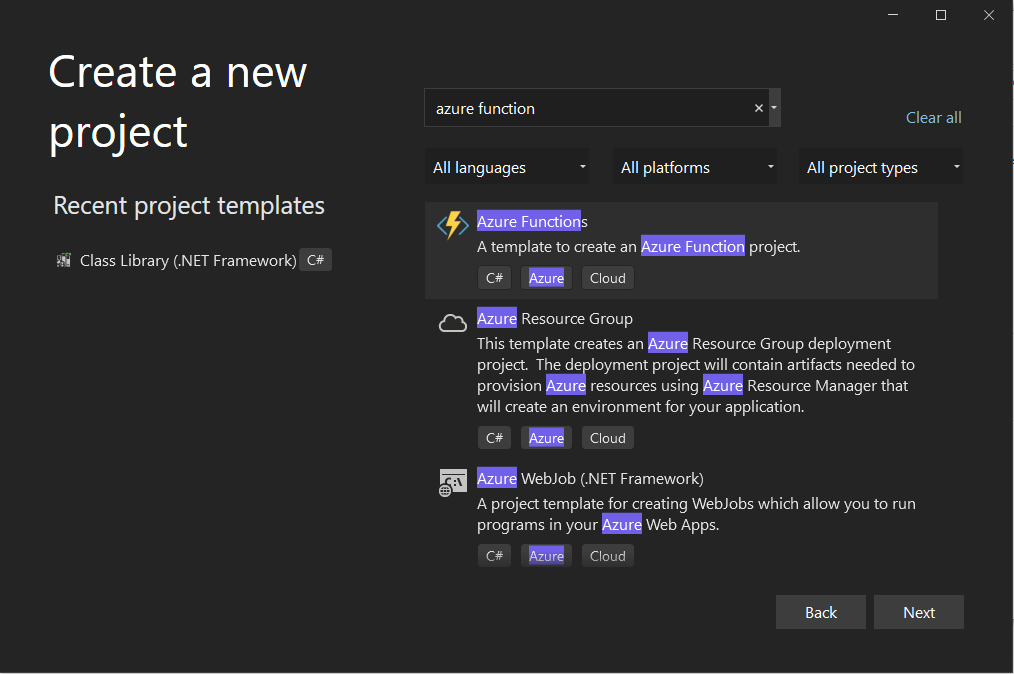Click the Azure Resource Group cloud icon
Viewport: 1014px width, 674px height.
453,322
